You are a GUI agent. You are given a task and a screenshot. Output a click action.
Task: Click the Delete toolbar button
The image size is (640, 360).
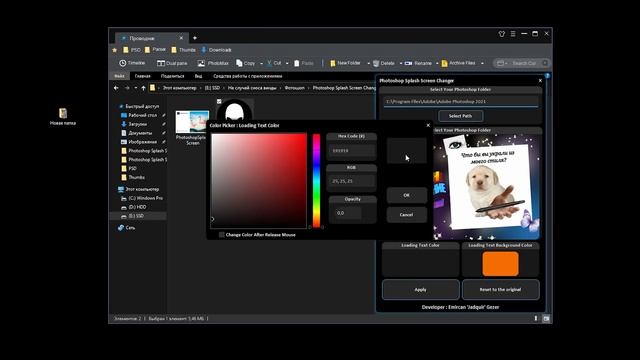tap(384, 63)
